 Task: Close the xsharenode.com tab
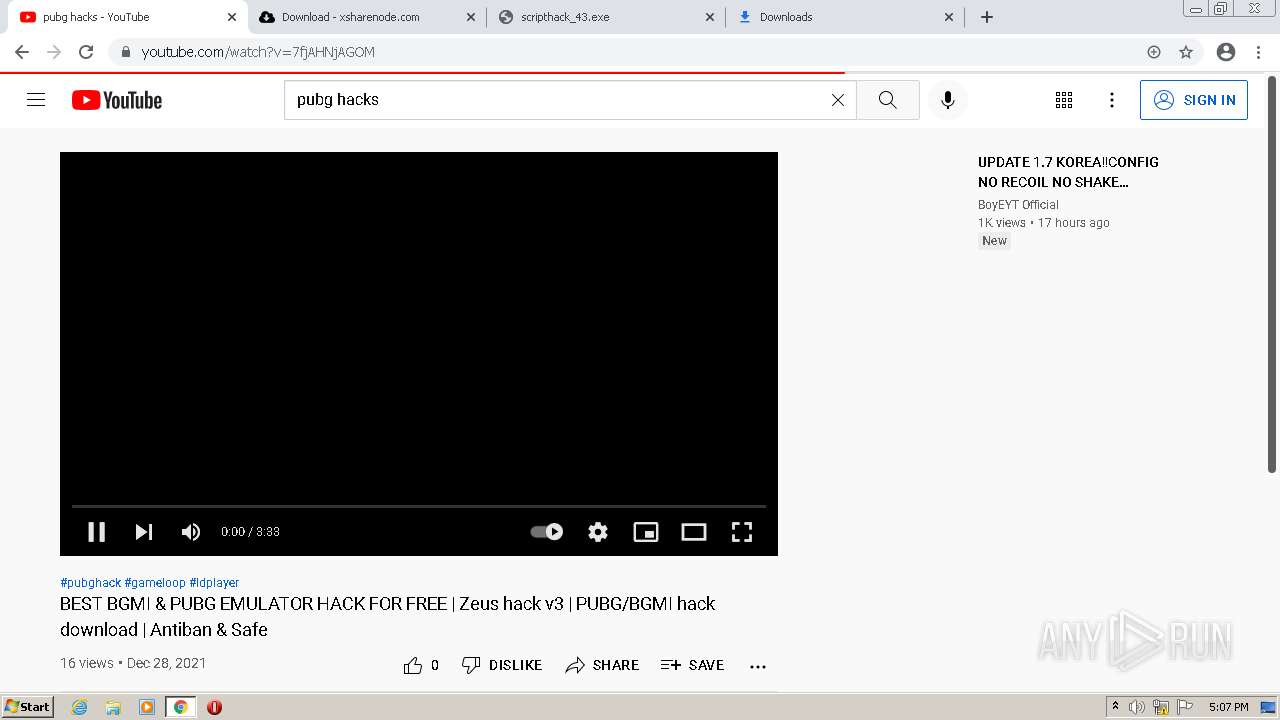[471, 17]
